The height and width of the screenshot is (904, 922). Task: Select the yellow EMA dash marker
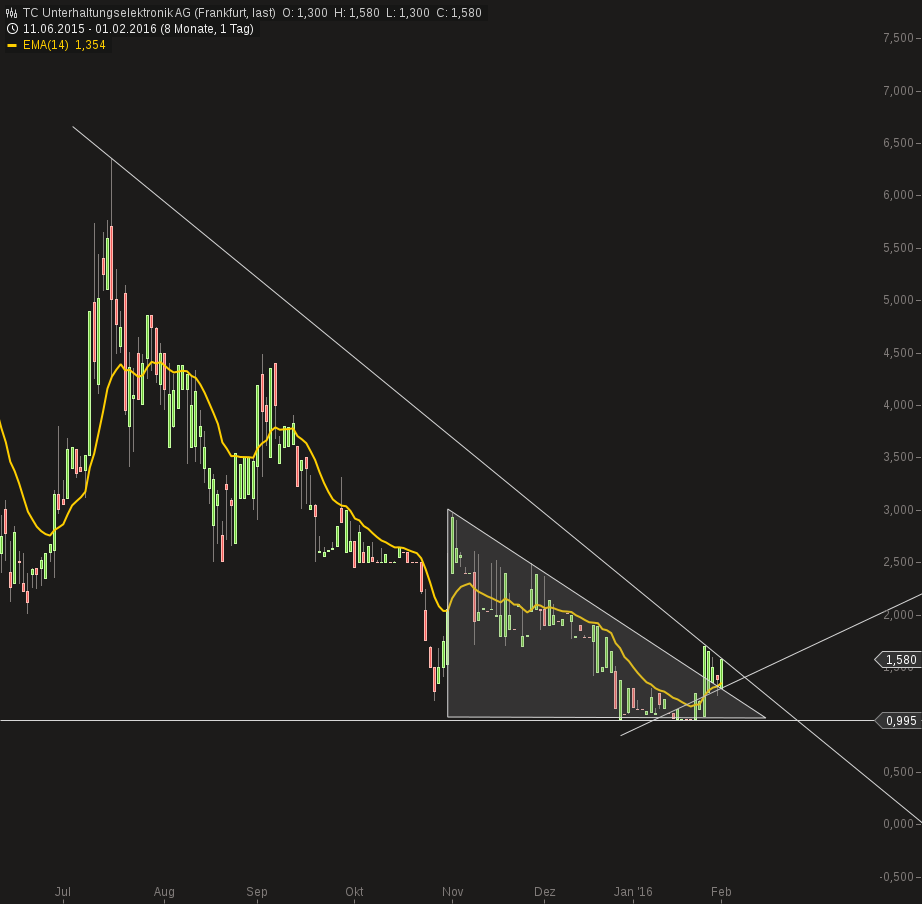(11, 44)
